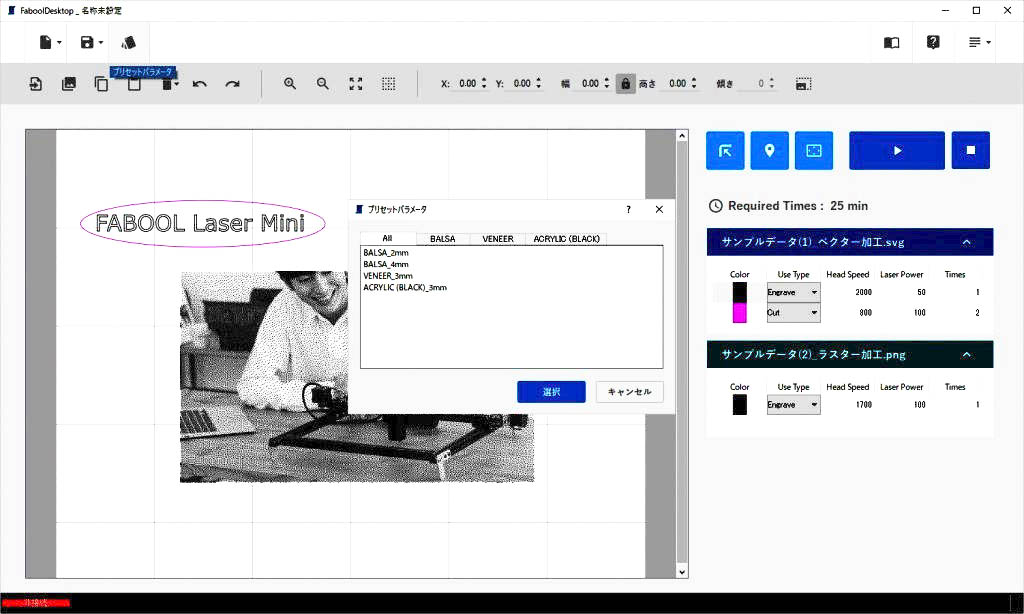1024x614 pixels.
Task: Open the Cut use type dropdown
Action: pyautogui.click(x=793, y=313)
